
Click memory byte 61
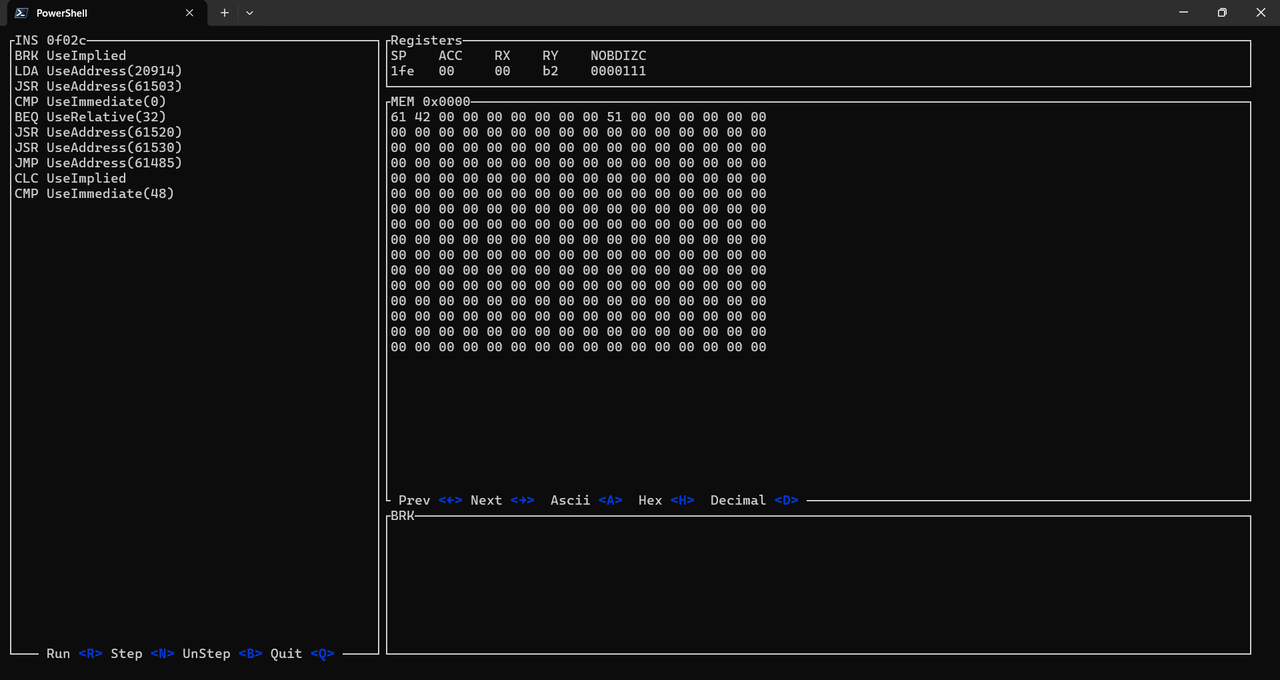398,117
